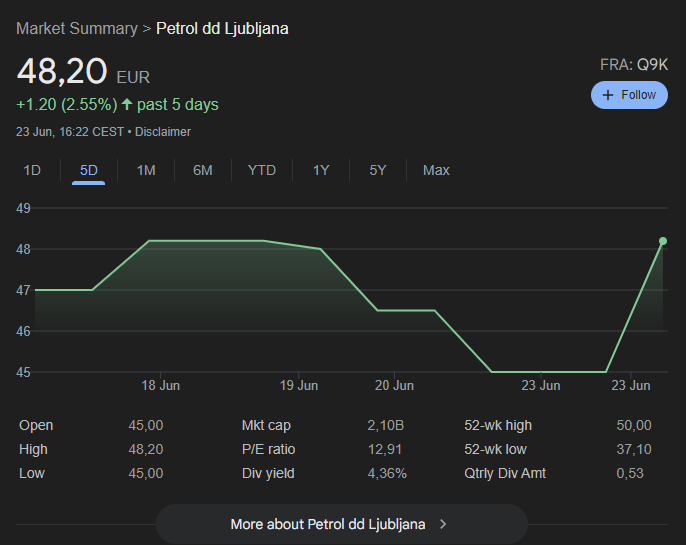Click the 23 Jun, 16:22 CEST timestamp
The image size is (686, 545).
click(x=70, y=132)
